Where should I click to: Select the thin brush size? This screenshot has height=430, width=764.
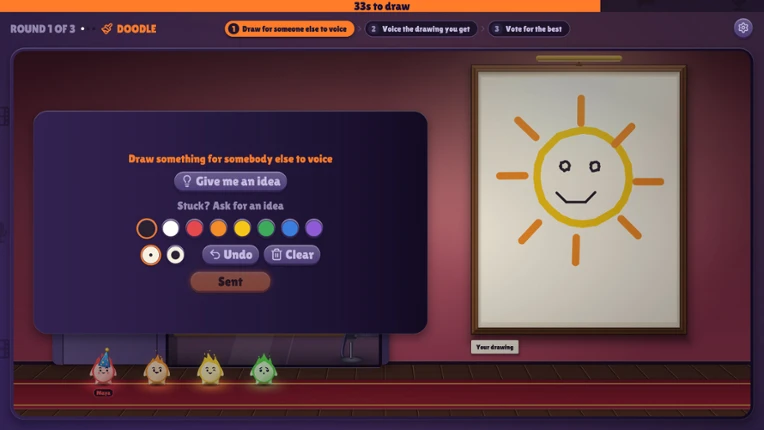point(151,255)
